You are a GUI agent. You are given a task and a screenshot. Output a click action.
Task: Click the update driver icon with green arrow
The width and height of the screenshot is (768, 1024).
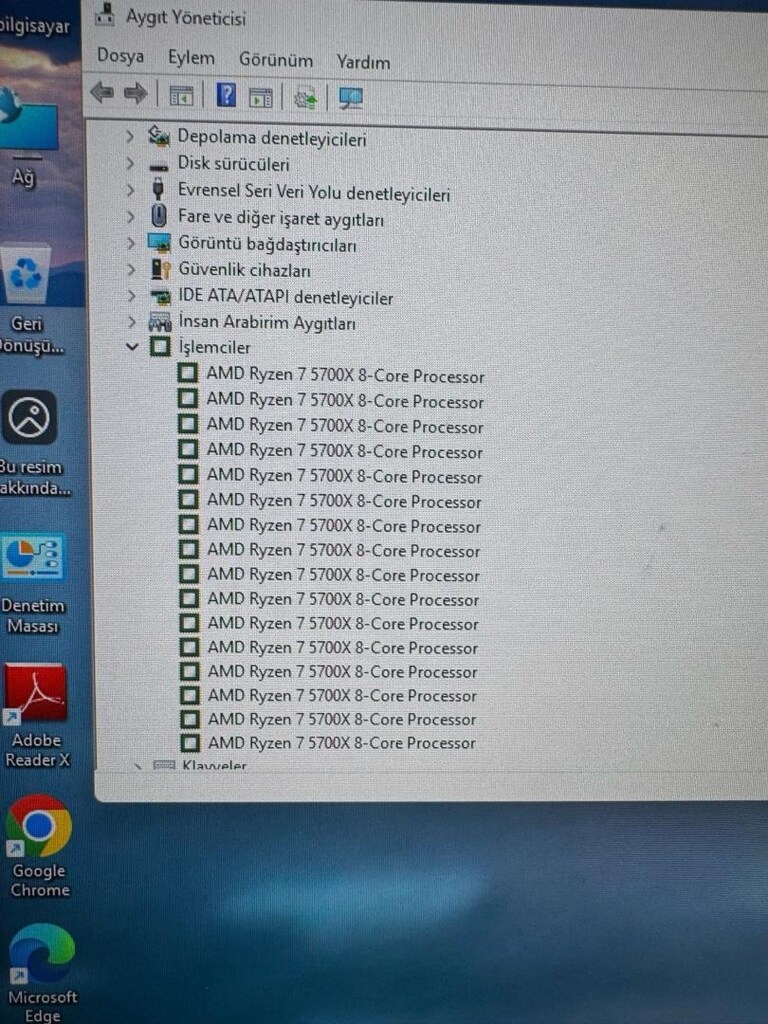(305, 99)
